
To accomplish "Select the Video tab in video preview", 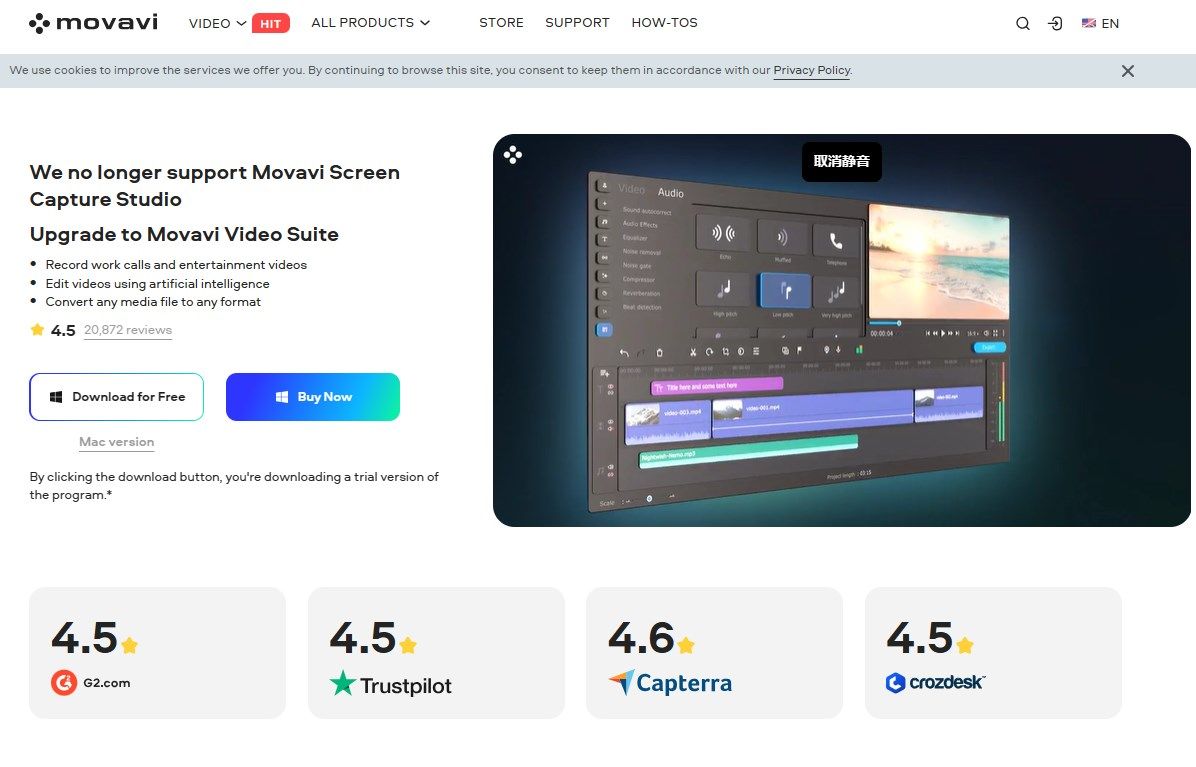I will click(632, 188).
